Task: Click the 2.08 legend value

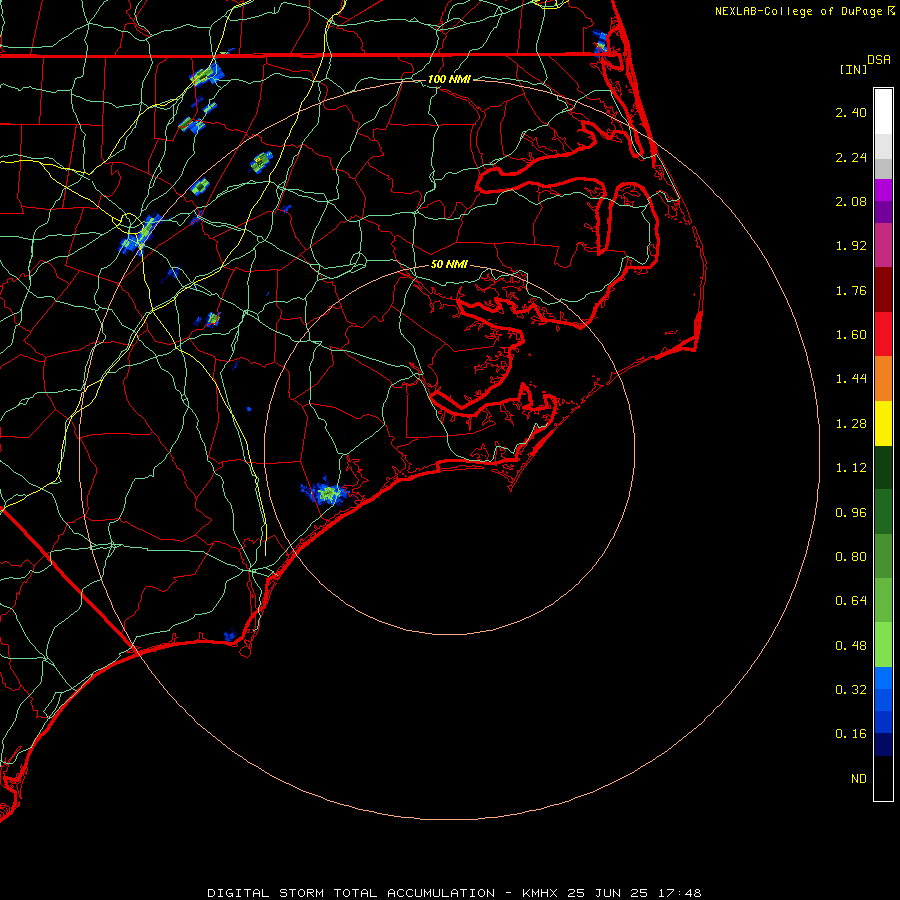Action: [x=851, y=201]
